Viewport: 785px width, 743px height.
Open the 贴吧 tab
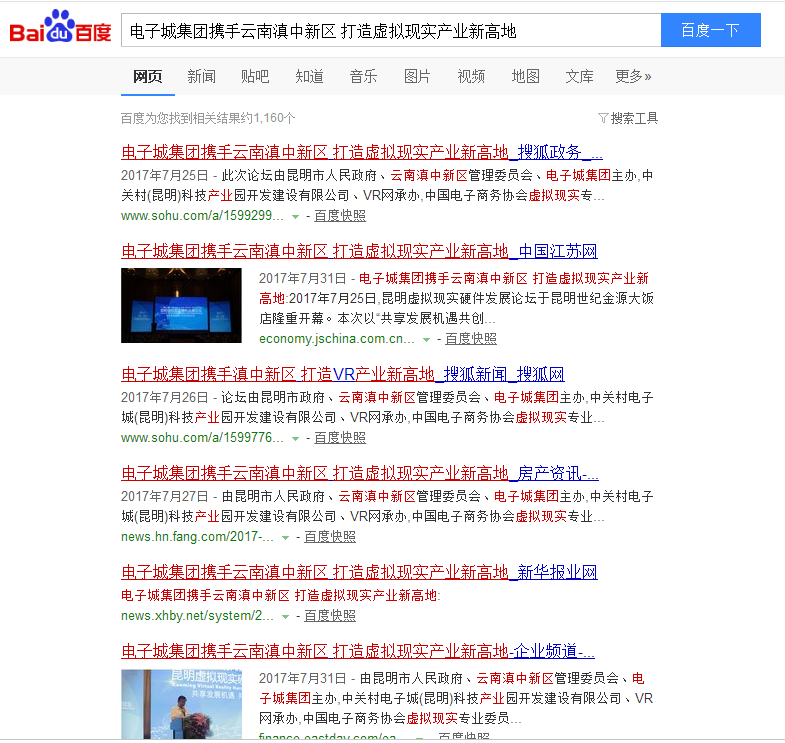[255, 77]
